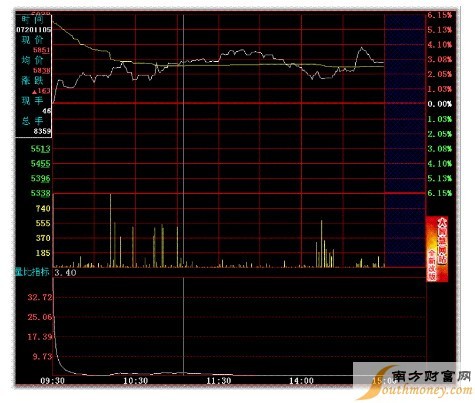
Task: Click the green 3.08% percentage label
Action: 440,149
